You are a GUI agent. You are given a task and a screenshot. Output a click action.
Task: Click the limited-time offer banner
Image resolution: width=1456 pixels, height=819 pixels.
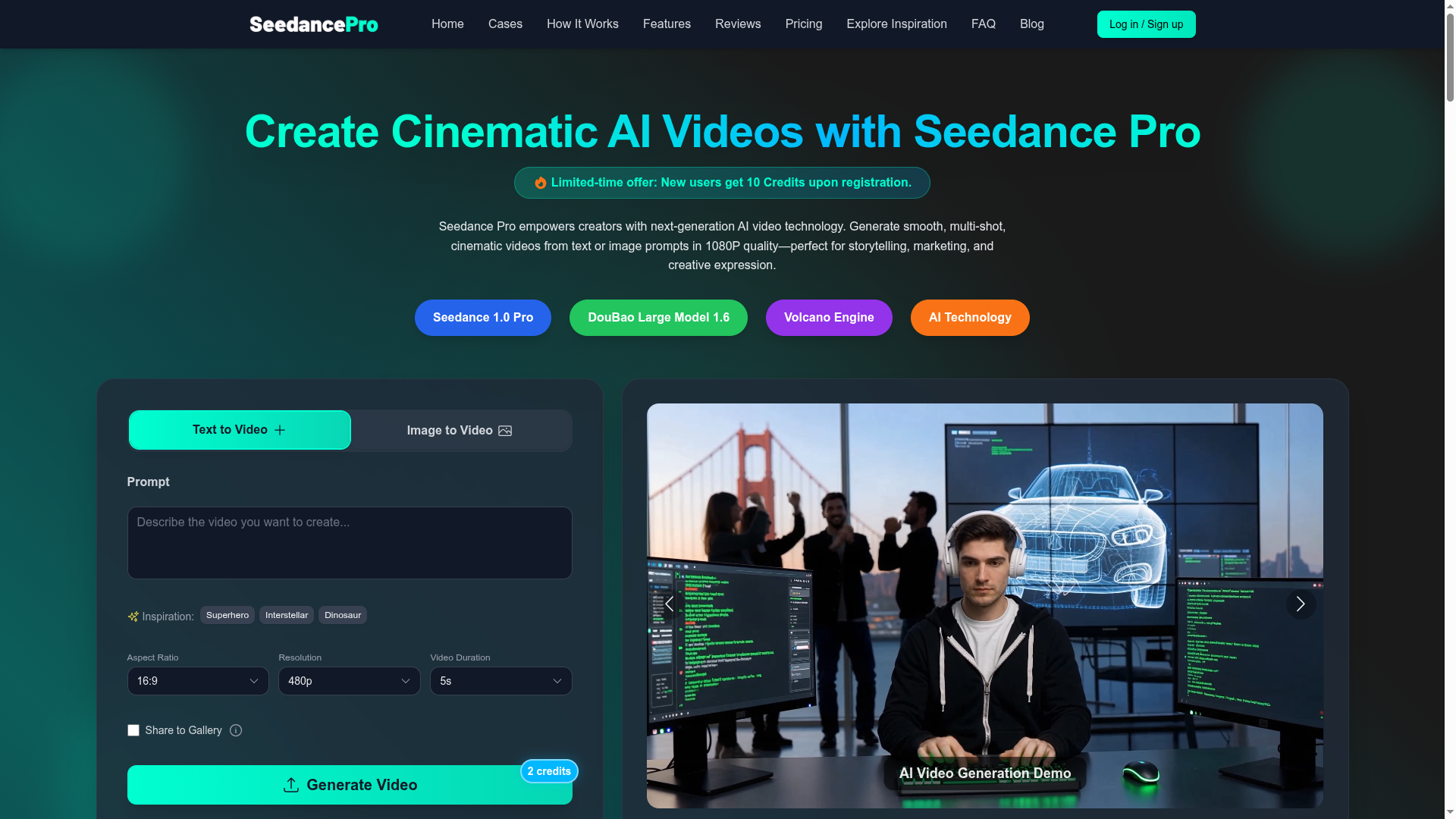(x=722, y=183)
